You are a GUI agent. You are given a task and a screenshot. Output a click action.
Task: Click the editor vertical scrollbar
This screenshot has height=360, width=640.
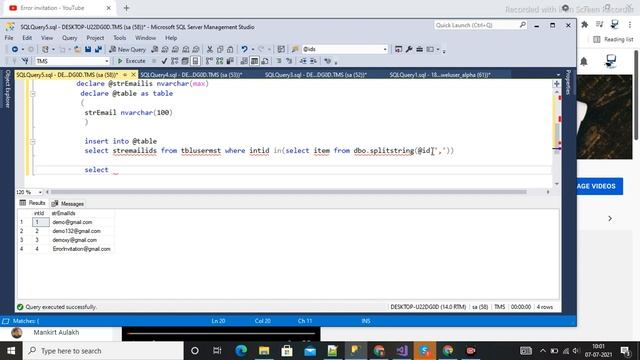point(557,137)
